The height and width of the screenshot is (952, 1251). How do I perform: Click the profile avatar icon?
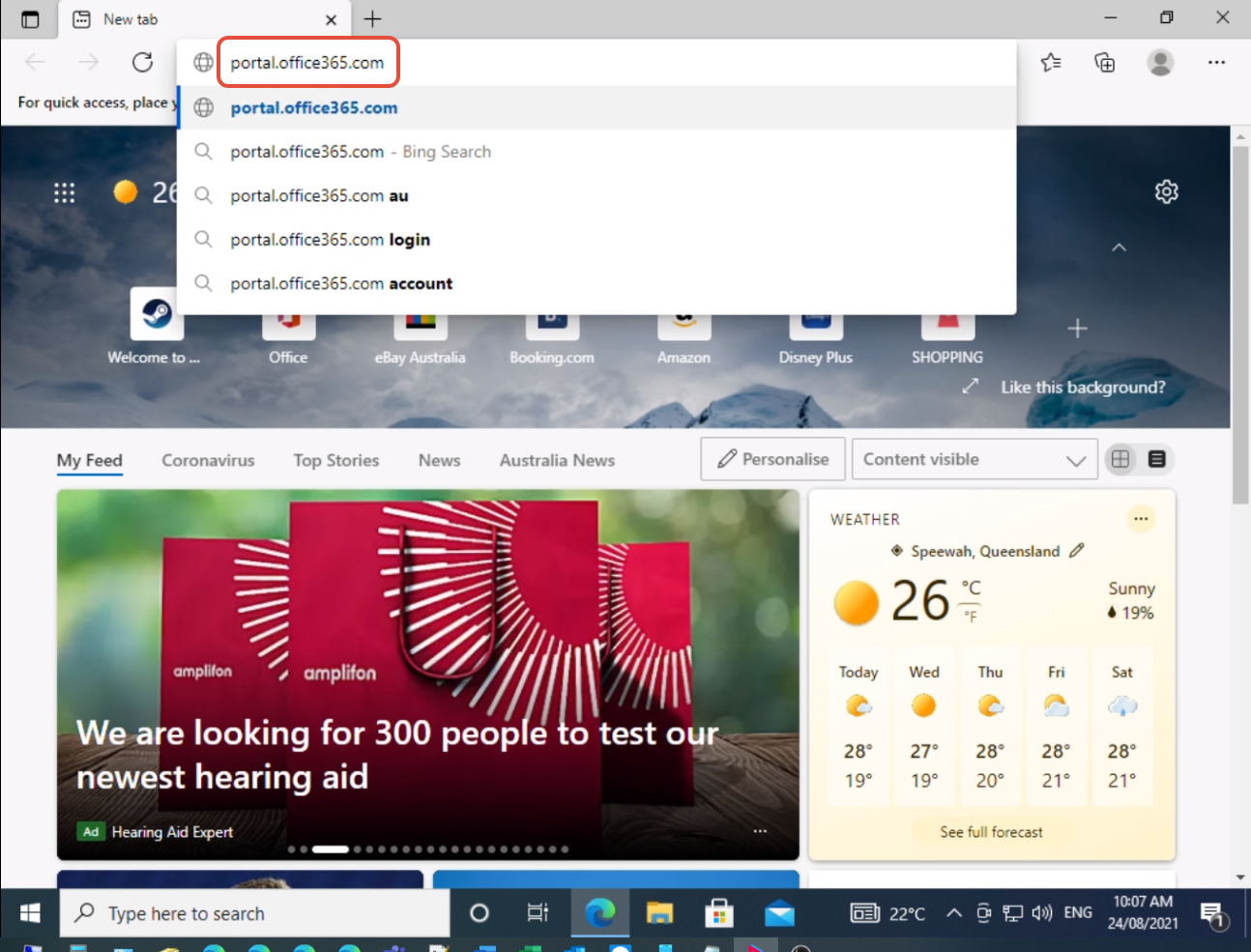pos(1160,63)
